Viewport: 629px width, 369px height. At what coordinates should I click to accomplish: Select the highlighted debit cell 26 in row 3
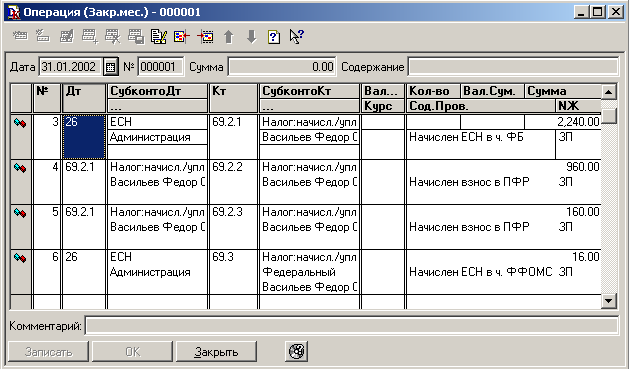(x=84, y=137)
